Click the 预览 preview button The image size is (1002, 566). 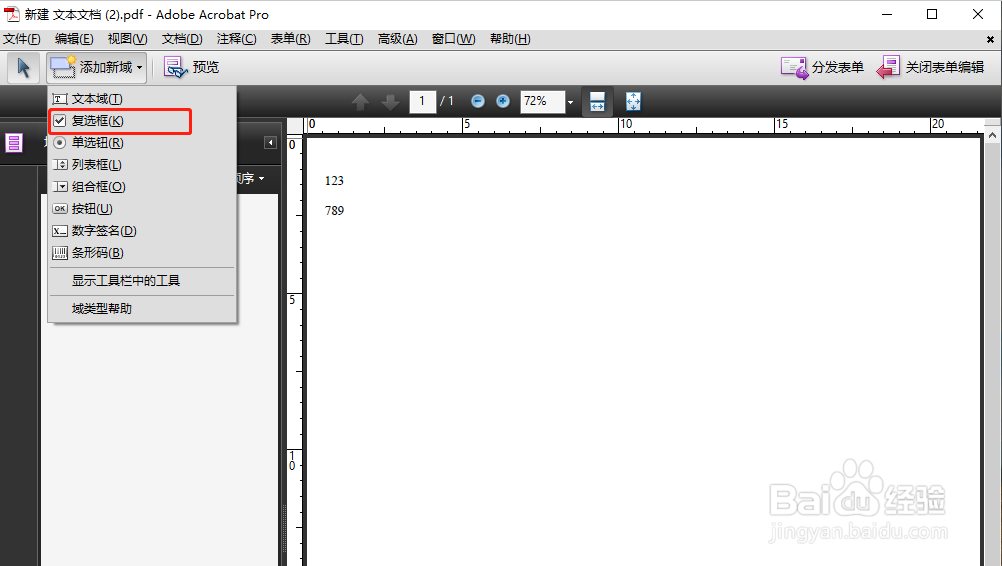click(191, 68)
